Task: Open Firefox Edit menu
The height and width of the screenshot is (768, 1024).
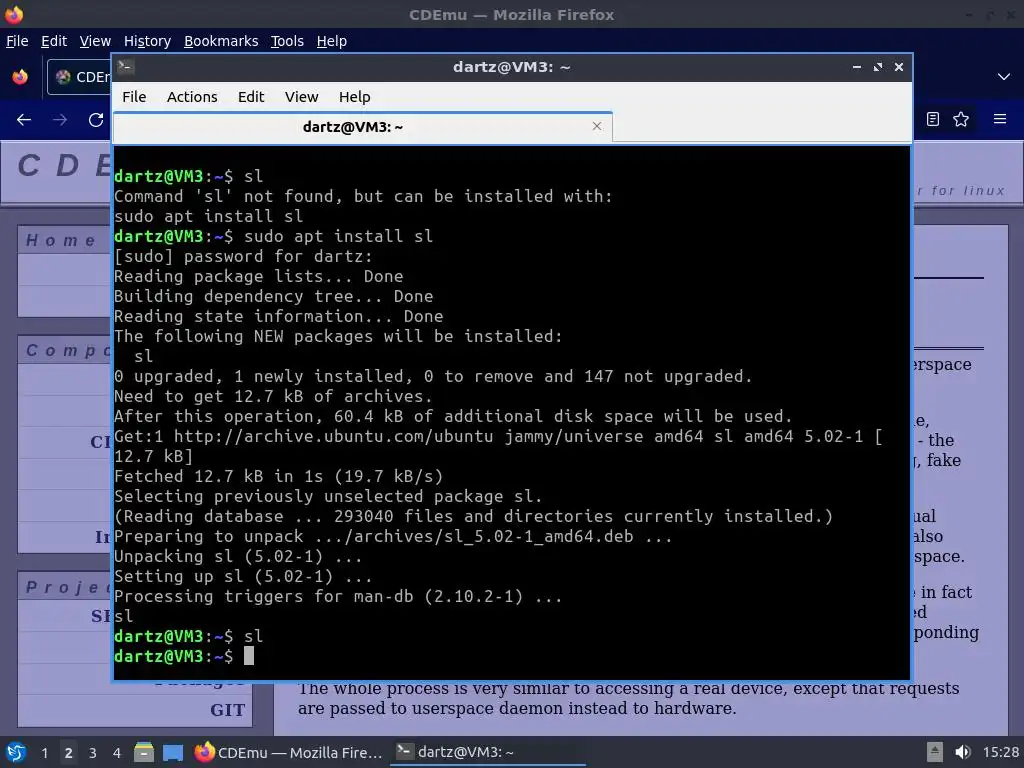Action: (x=54, y=41)
